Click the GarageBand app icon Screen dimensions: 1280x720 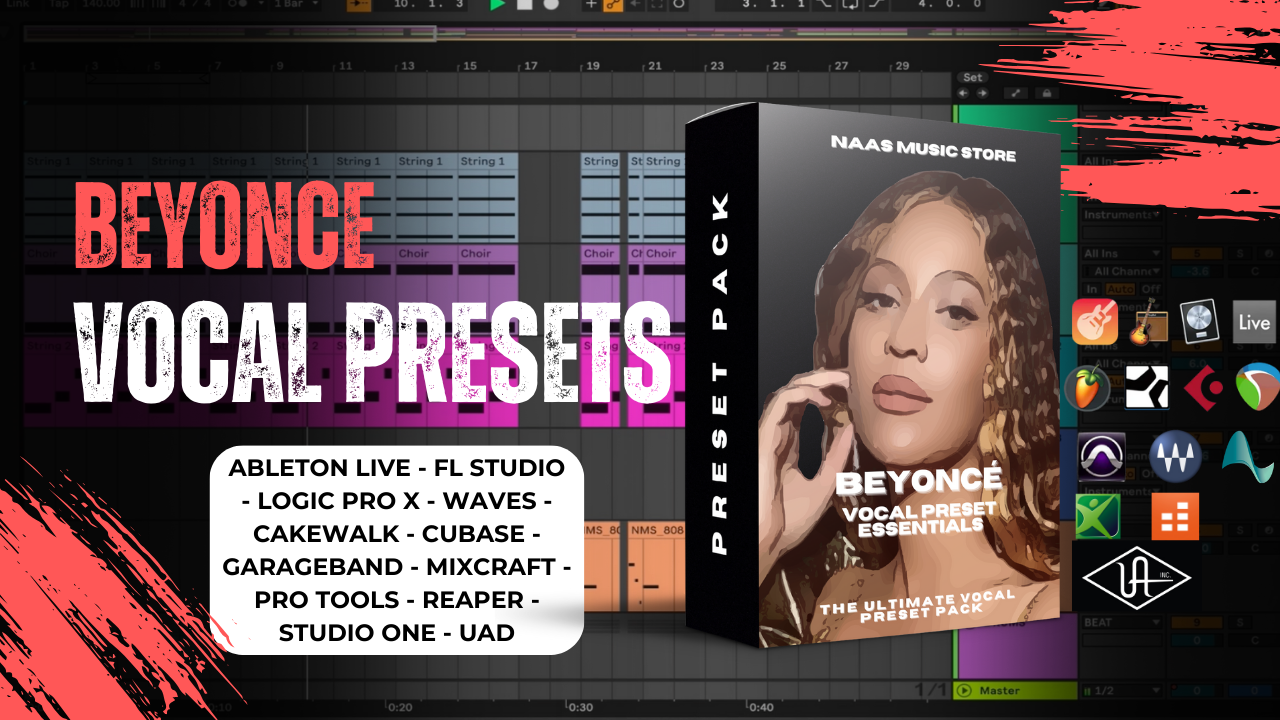pos(1094,322)
